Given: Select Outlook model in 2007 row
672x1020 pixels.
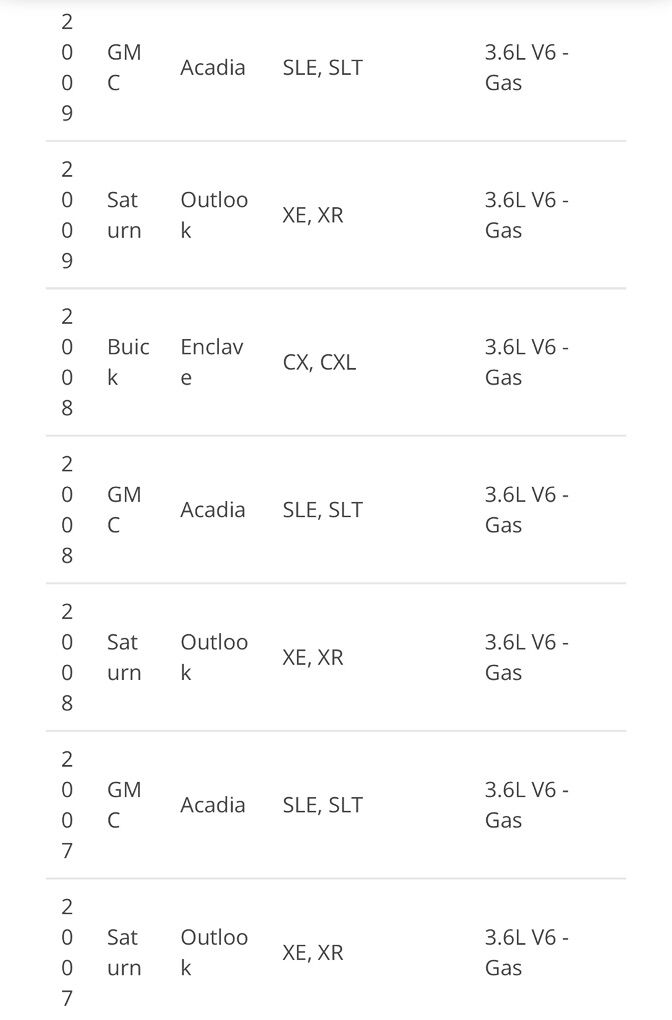Looking at the screenshot, I should 214,952.
